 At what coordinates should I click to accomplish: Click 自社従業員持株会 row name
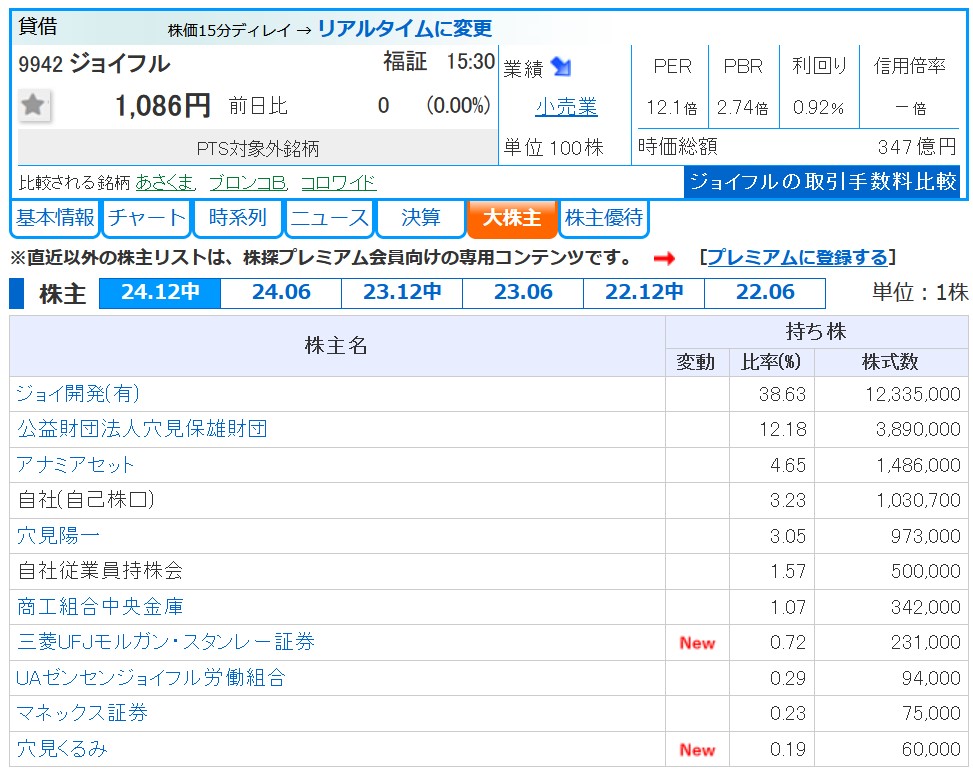101,571
